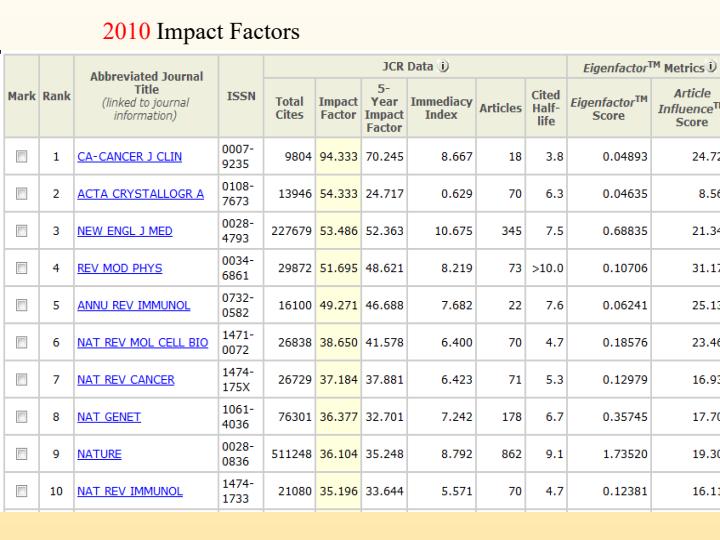This screenshot has height=540, width=720.
Task: Click the Eigenfactor Metrics info icon
Action: coord(712,67)
